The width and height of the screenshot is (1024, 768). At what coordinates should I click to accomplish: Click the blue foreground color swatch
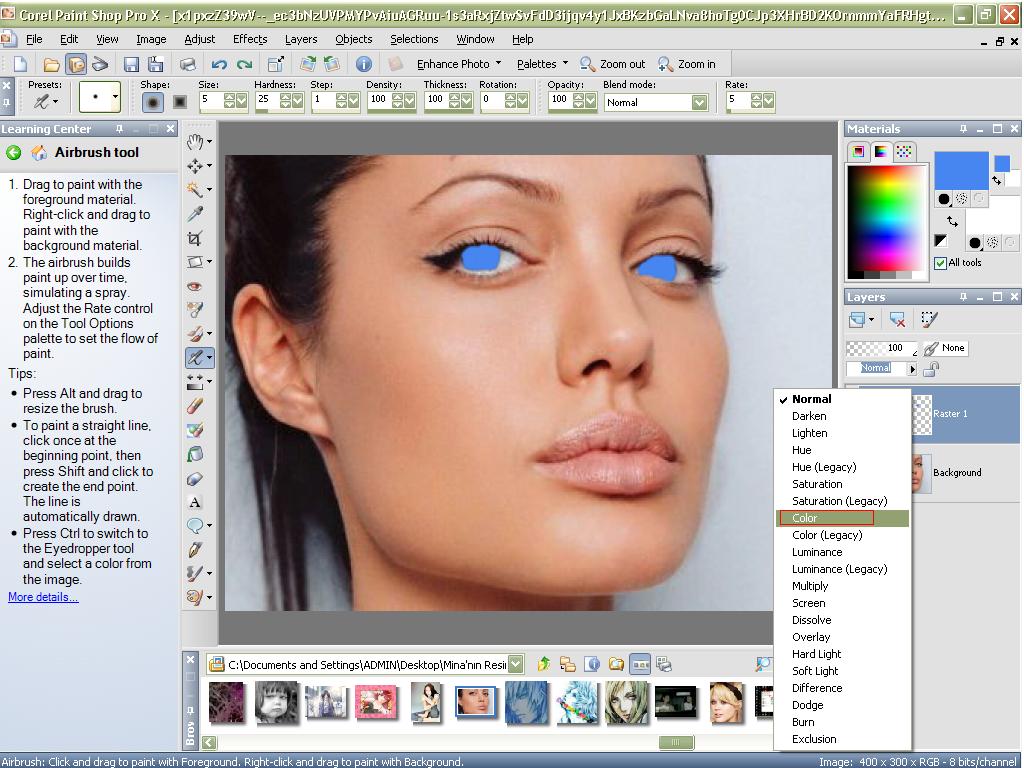960,169
